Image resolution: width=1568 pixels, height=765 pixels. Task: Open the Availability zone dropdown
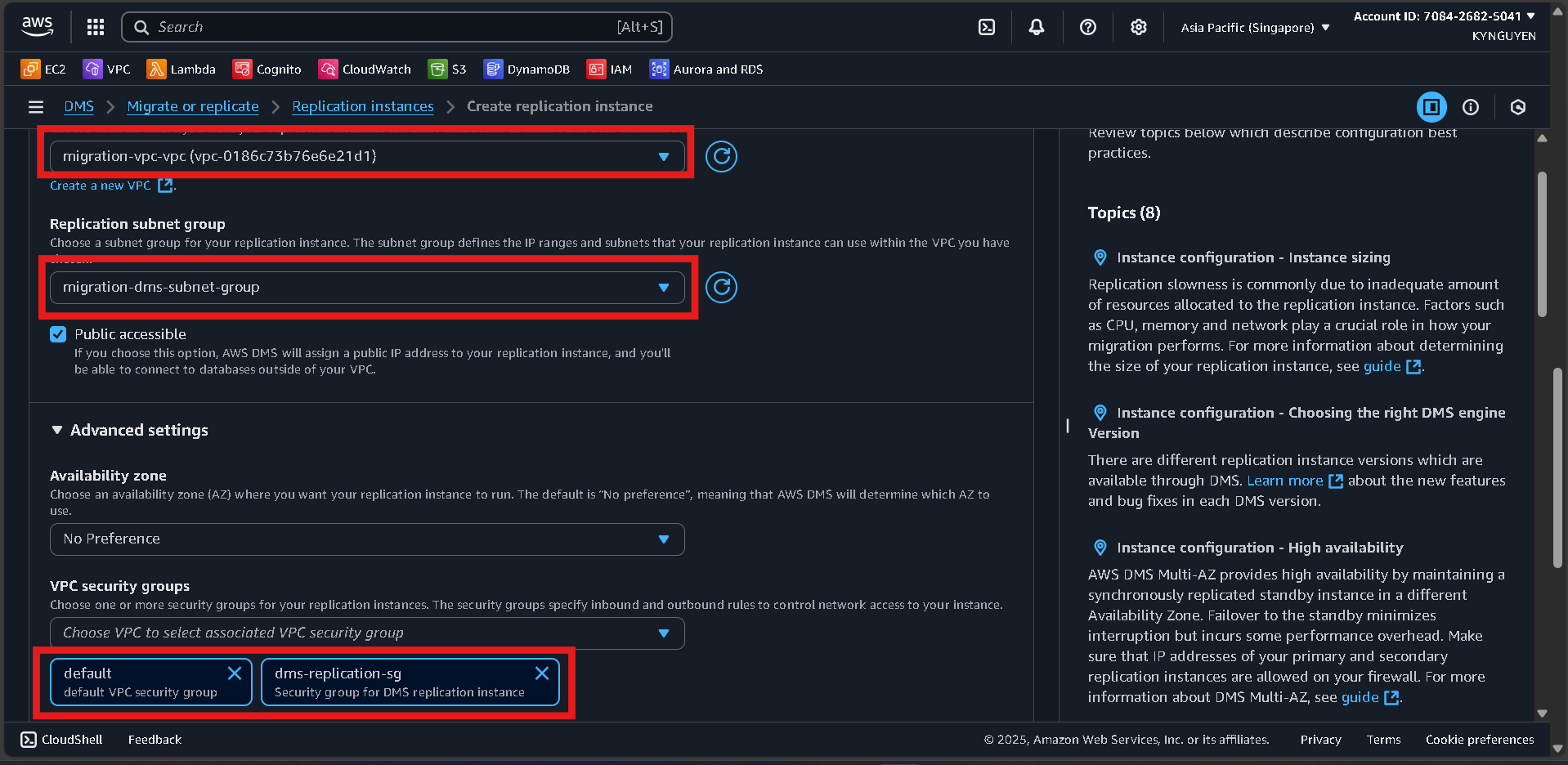click(366, 539)
